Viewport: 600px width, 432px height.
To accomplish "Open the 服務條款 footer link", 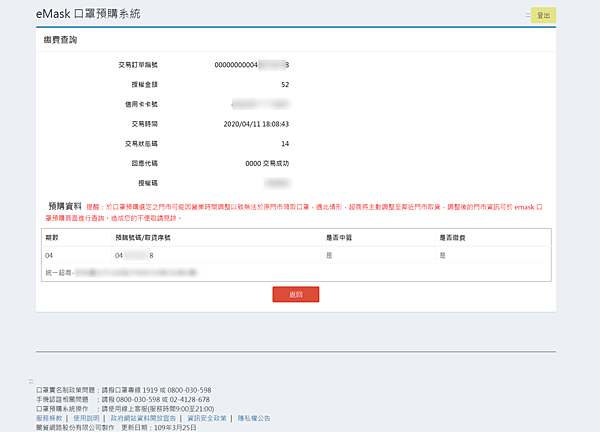I will [49, 418].
